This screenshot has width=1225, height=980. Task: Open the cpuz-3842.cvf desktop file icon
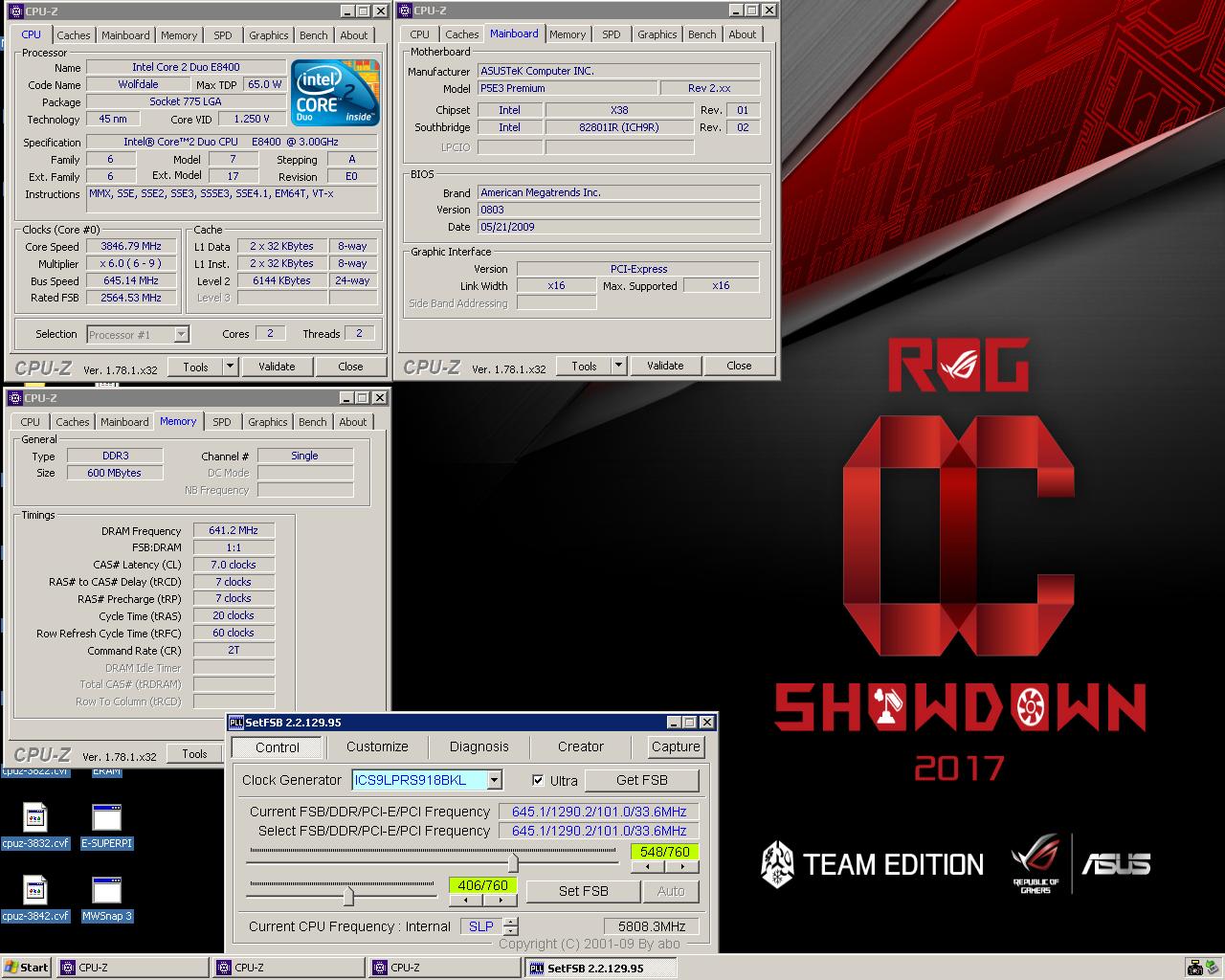tap(34, 889)
